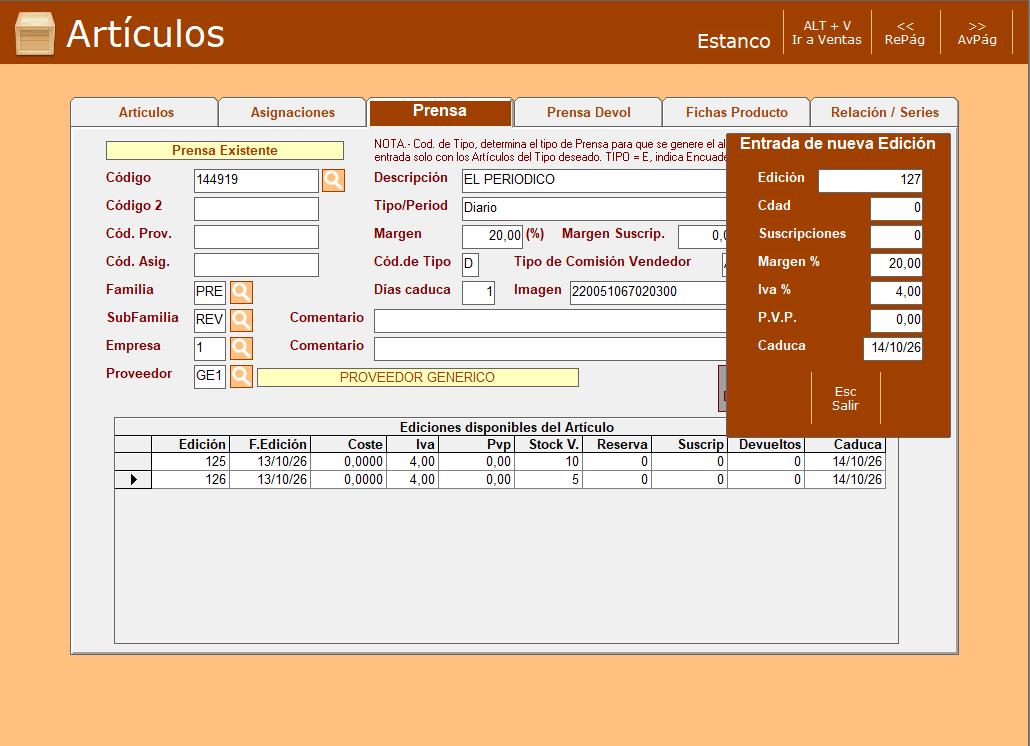Click the first Comentario text field
The image size is (1030, 746).
tap(550, 320)
